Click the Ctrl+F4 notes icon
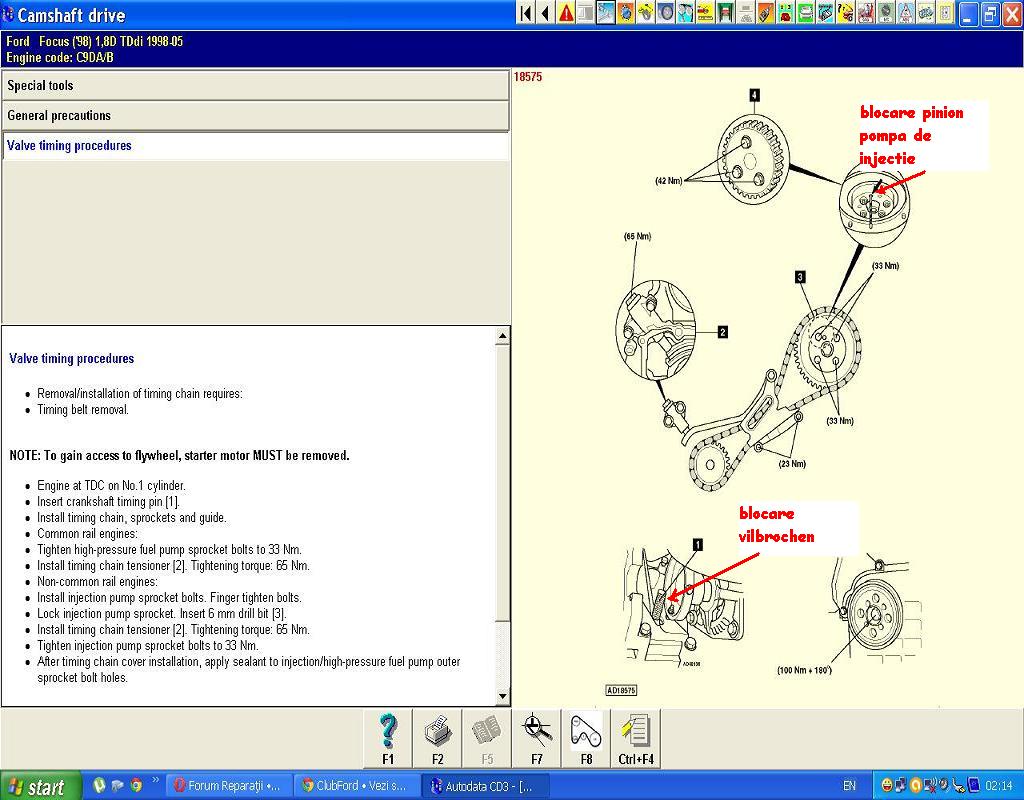This screenshot has width=1024, height=800. point(635,737)
